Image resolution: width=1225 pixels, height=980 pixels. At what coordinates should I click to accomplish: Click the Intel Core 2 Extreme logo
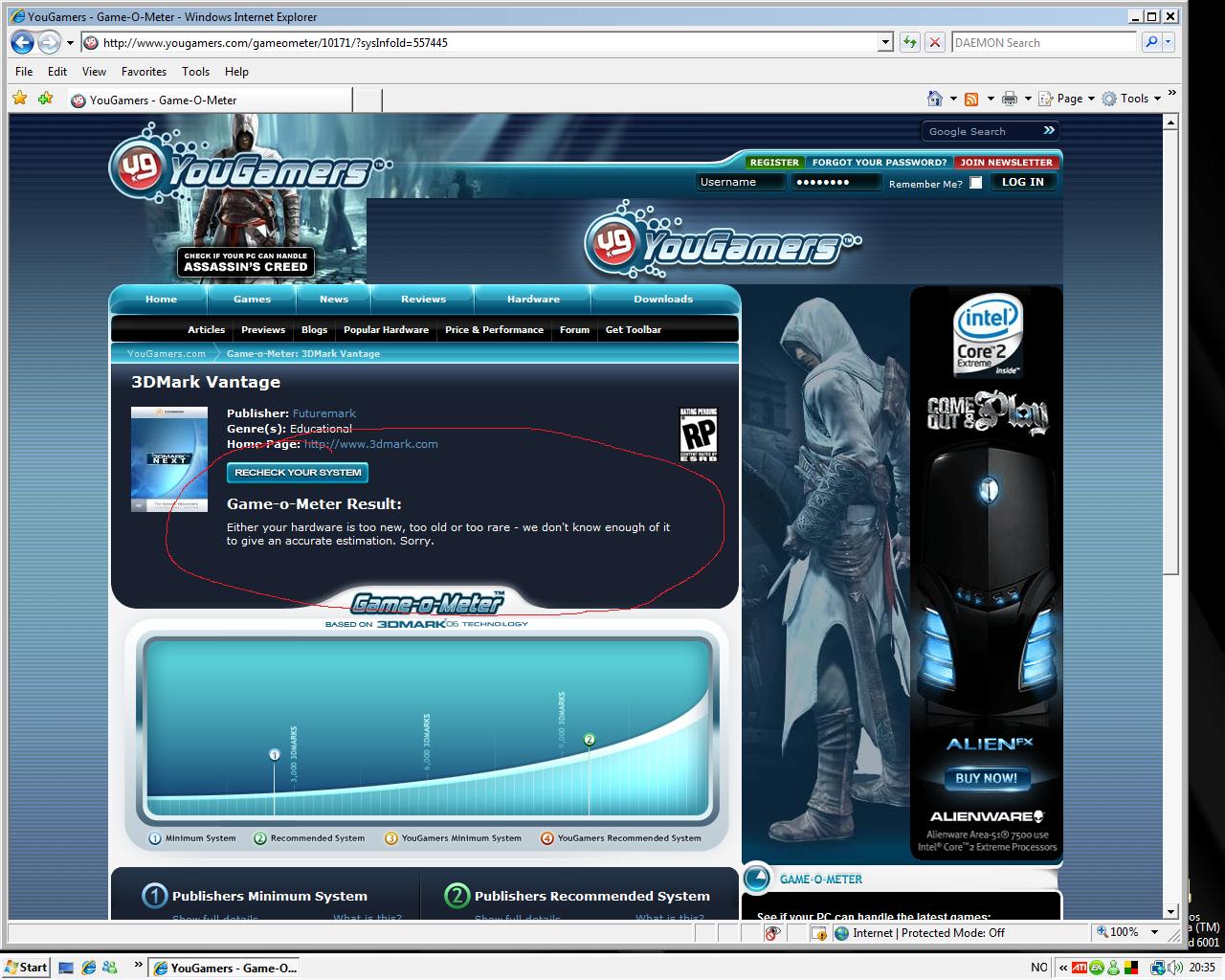point(989,335)
